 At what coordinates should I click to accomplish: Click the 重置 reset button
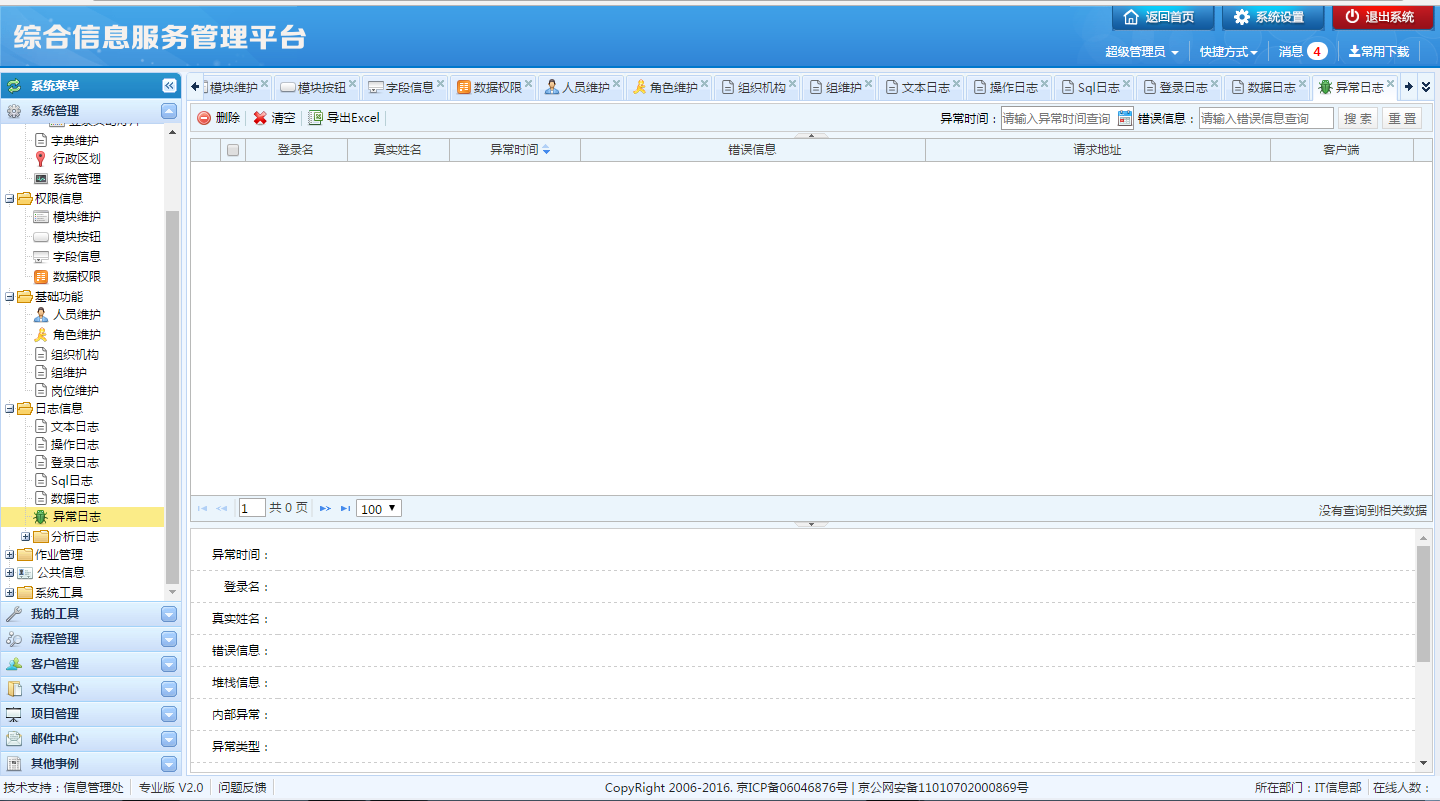coord(1402,118)
